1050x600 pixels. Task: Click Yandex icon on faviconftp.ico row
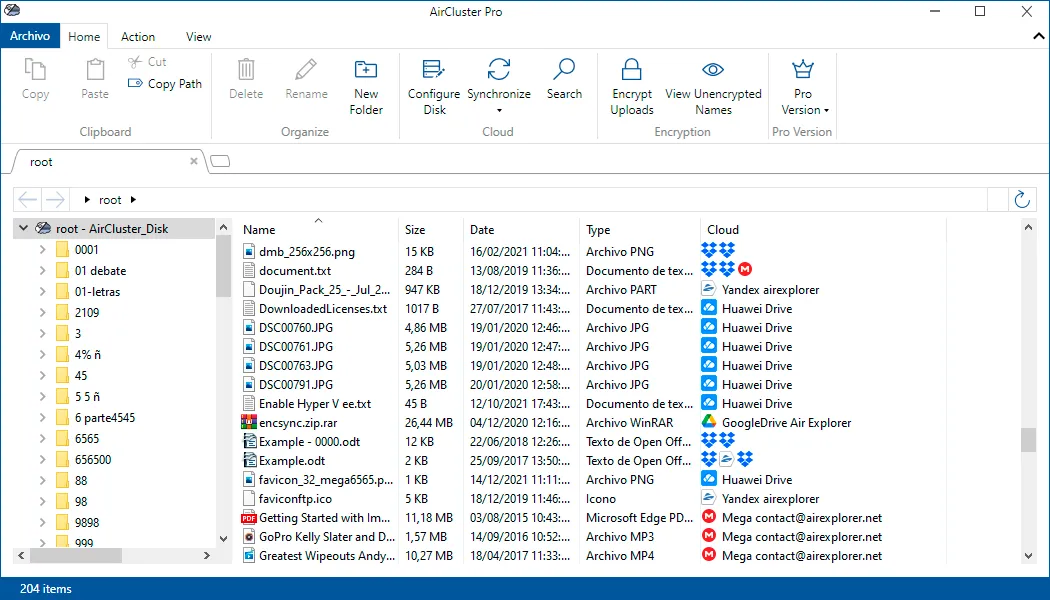pyautogui.click(x=708, y=498)
